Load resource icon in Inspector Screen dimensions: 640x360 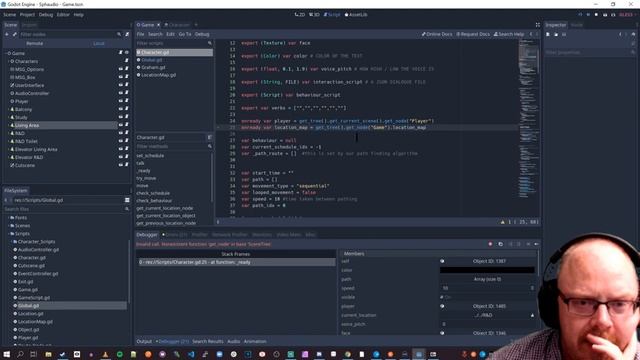coord(556,35)
